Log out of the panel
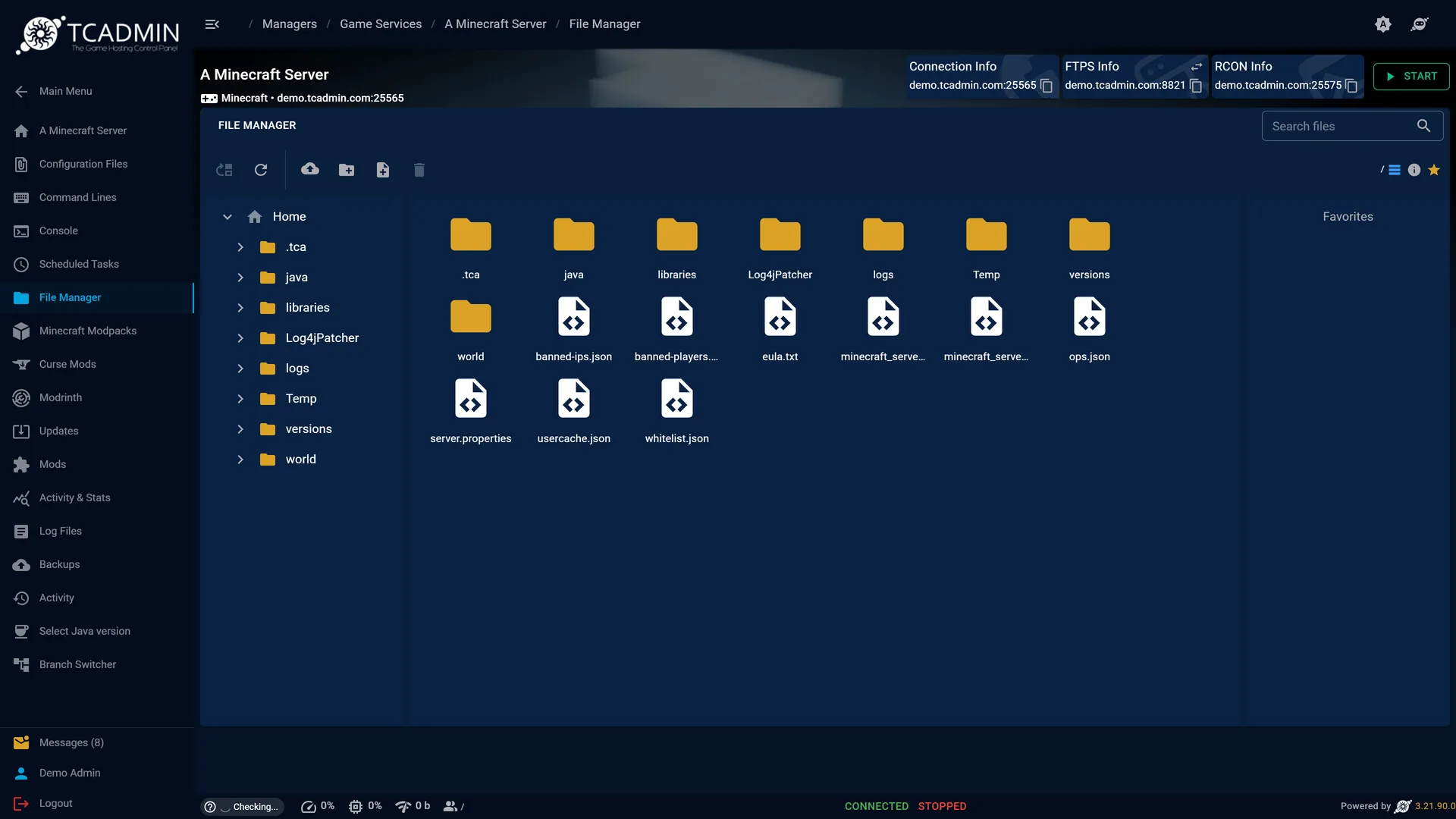Screen dimensions: 1456x819 [x=97, y=803]
